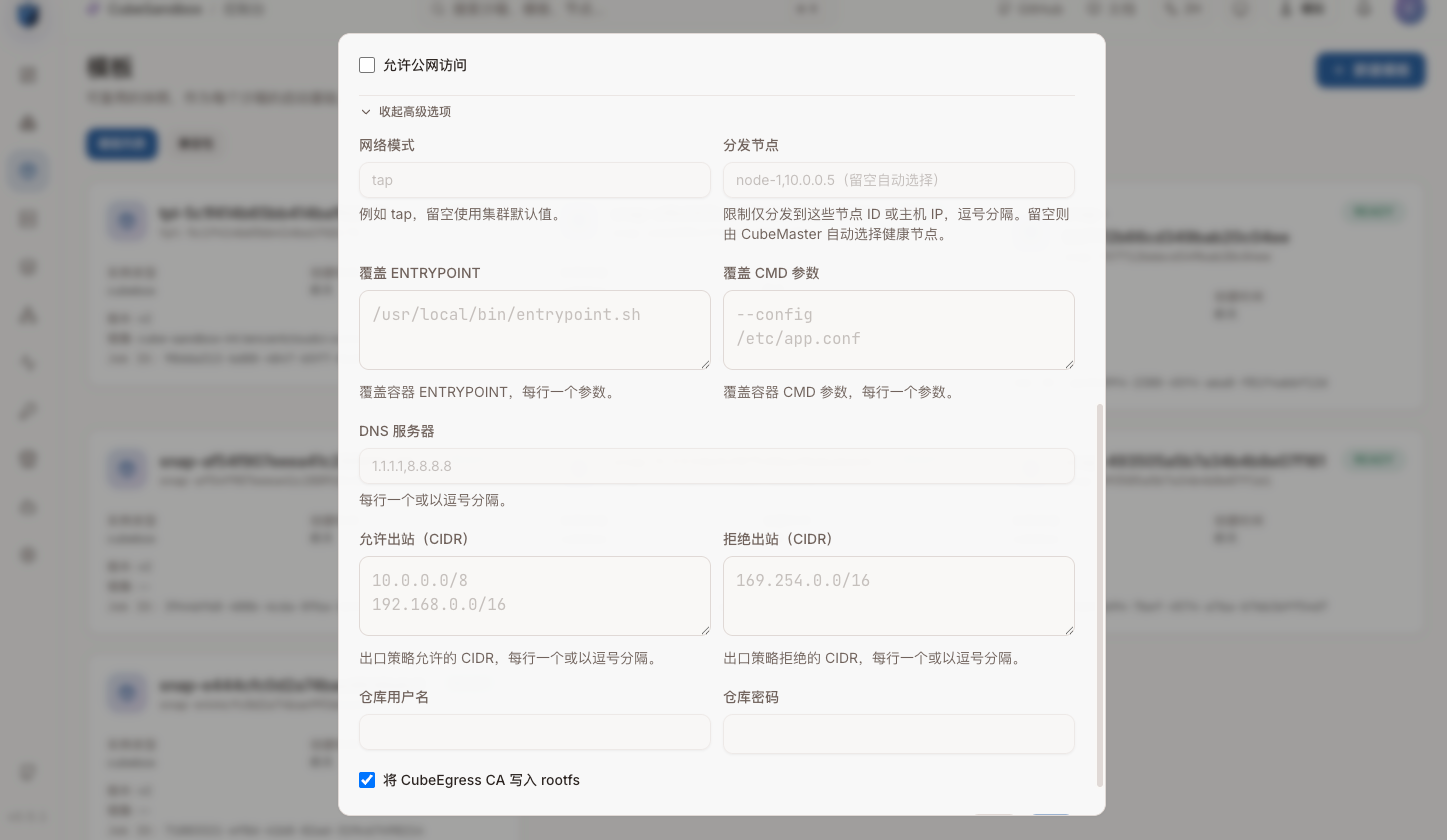Click the '分发节点' field label
The width and height of the screenshot is (1447, 840).
(x=751, y=145)
